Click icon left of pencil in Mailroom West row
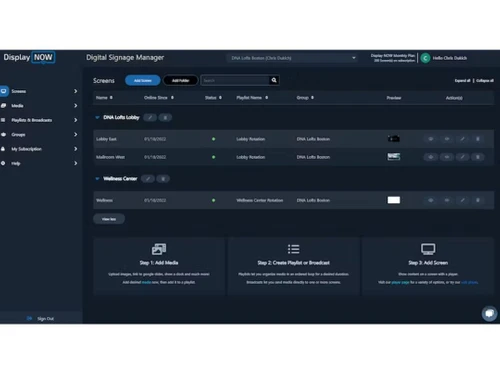 tap(447, 157)
